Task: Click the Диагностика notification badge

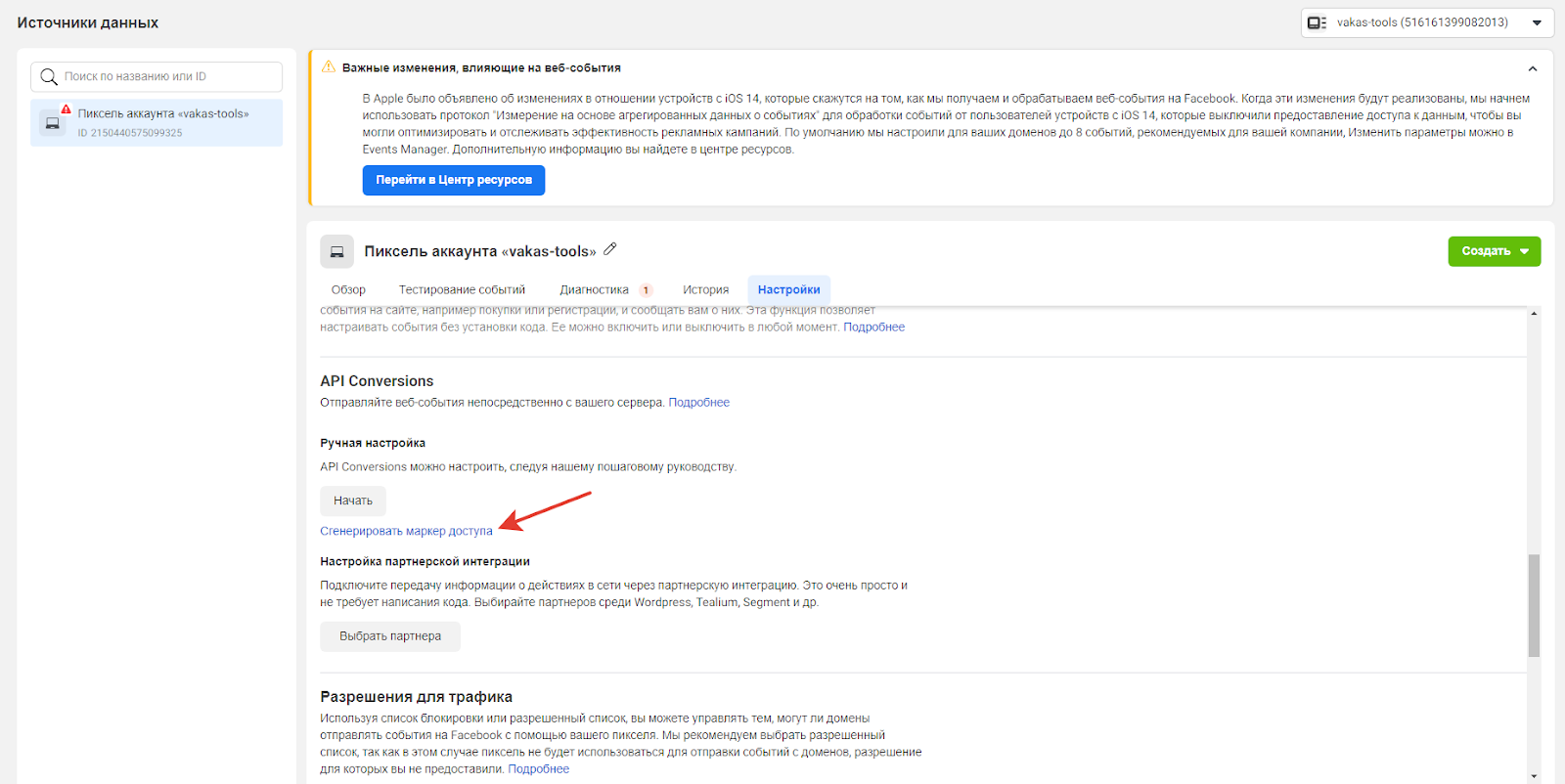Action: pos(646,290)
